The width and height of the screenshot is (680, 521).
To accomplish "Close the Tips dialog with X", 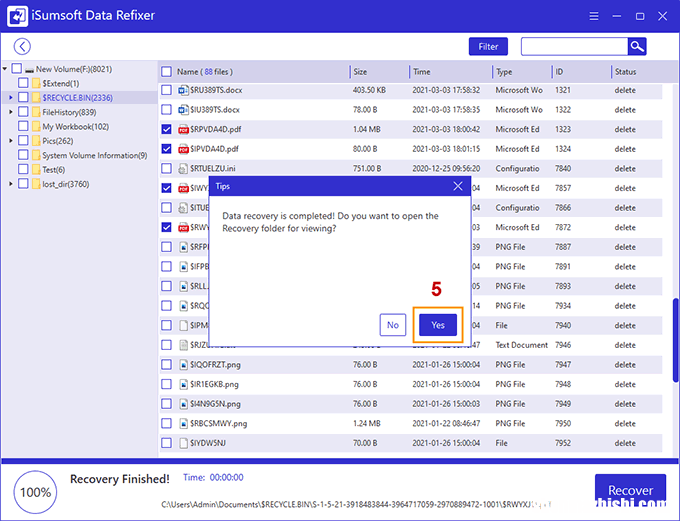I will pos(458,186).
